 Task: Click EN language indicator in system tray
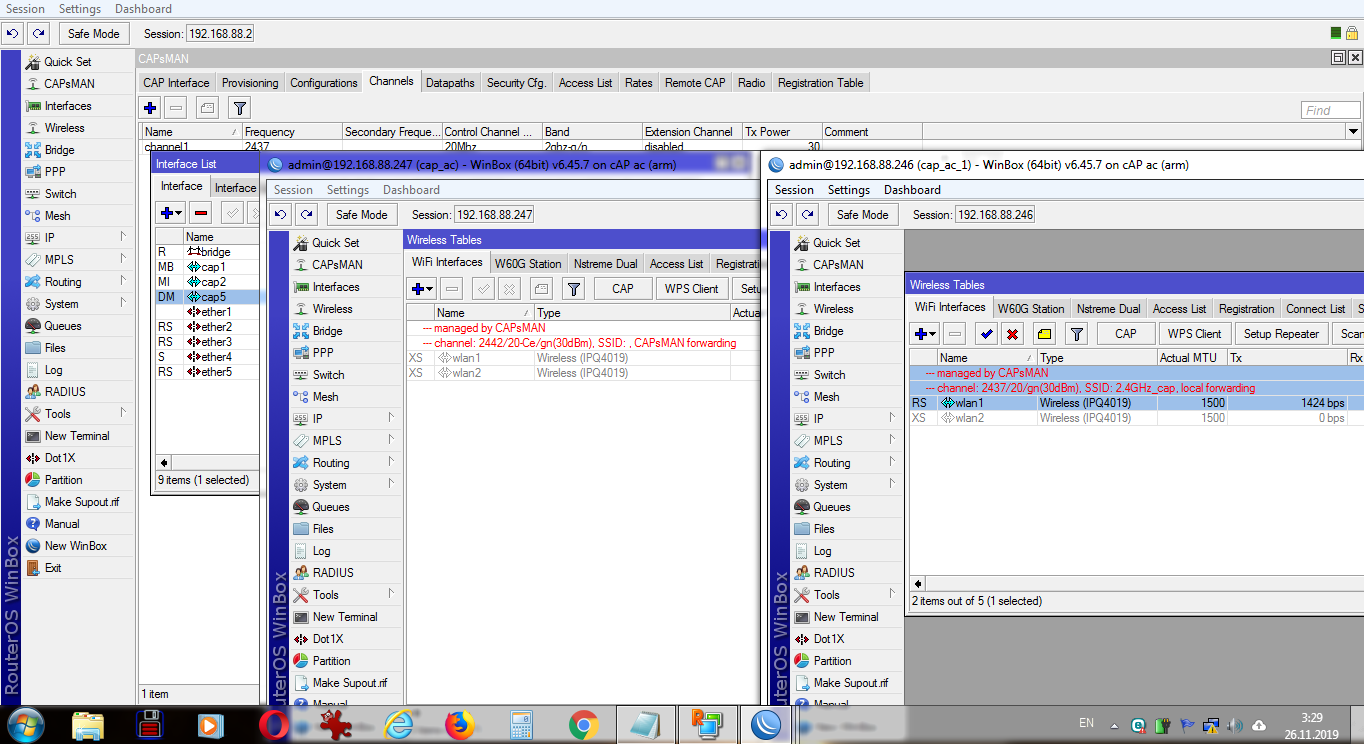coord(1086,722)
